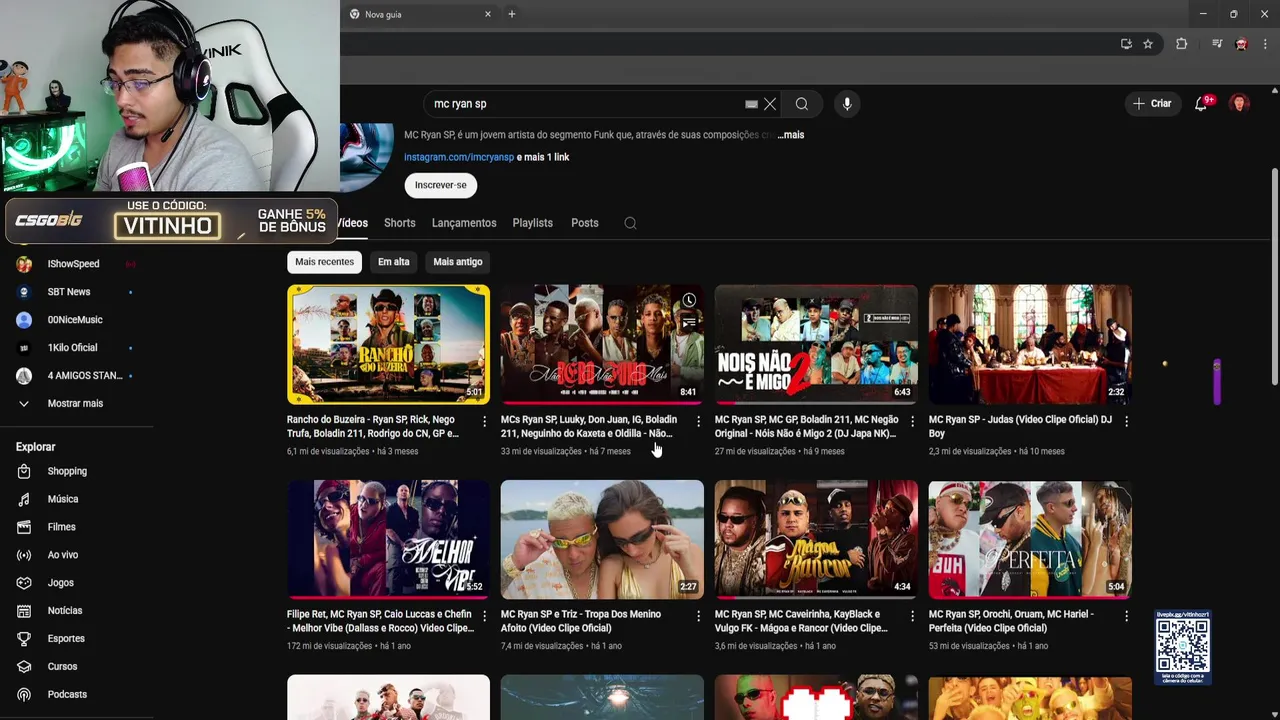1280x720 pixels.
Task: Play the Mágoa e Rancor thumbnail
Action: point(816,540)
